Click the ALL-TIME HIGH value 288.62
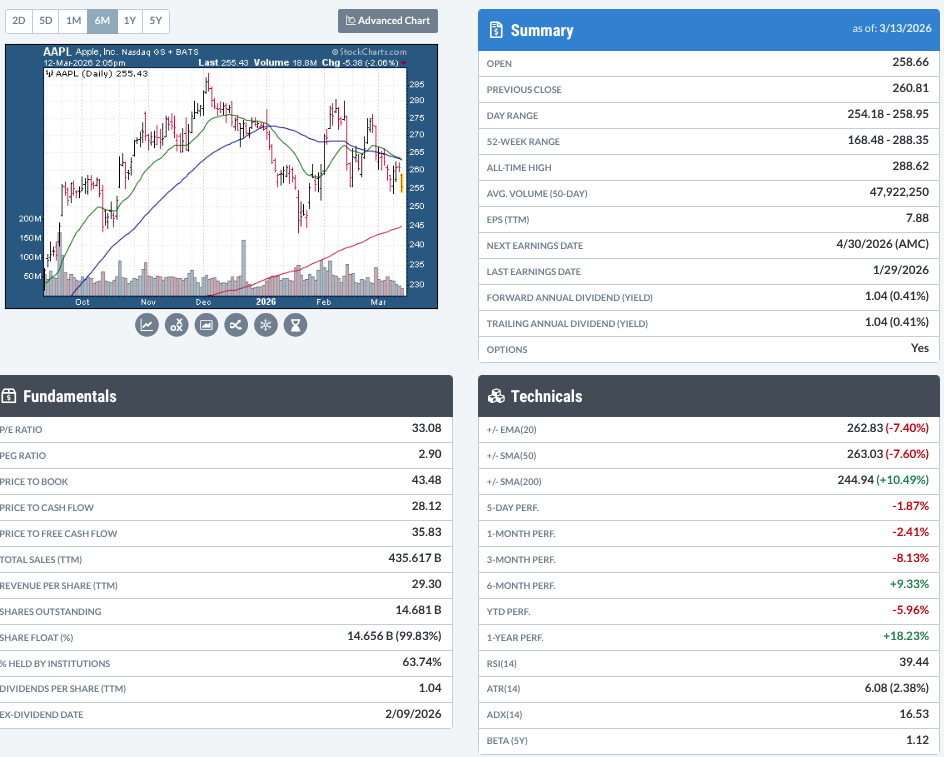Screen dimensions: 944x757 click(x=910, y=166)
